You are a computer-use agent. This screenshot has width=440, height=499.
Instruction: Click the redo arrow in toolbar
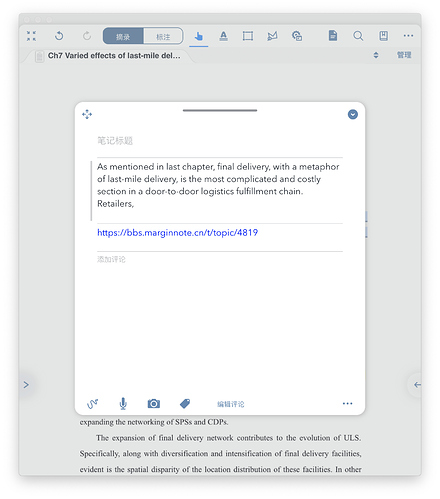tap(87, 36)
